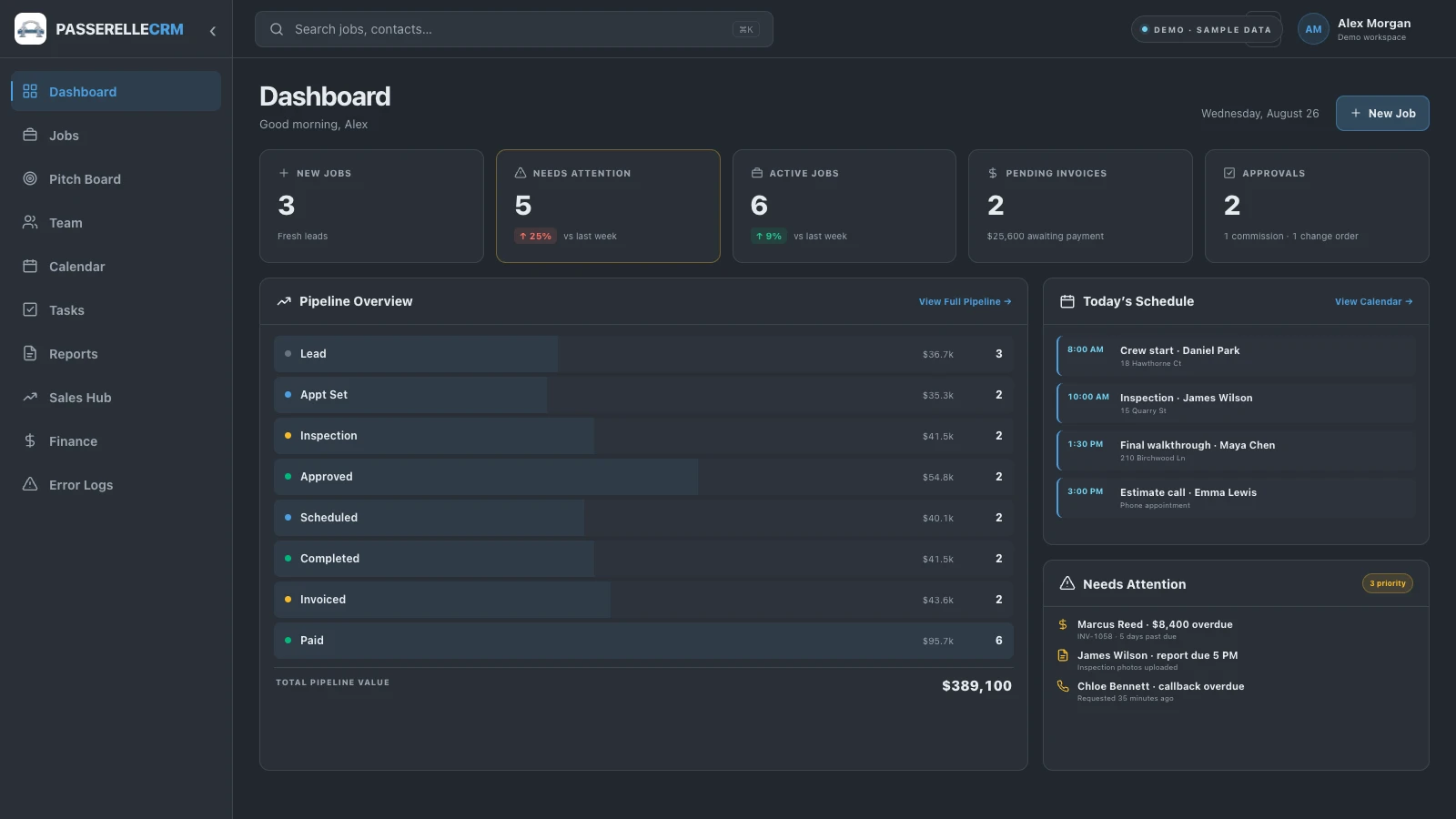Open the Final walkthrough · Maya Chen event

1237,450
